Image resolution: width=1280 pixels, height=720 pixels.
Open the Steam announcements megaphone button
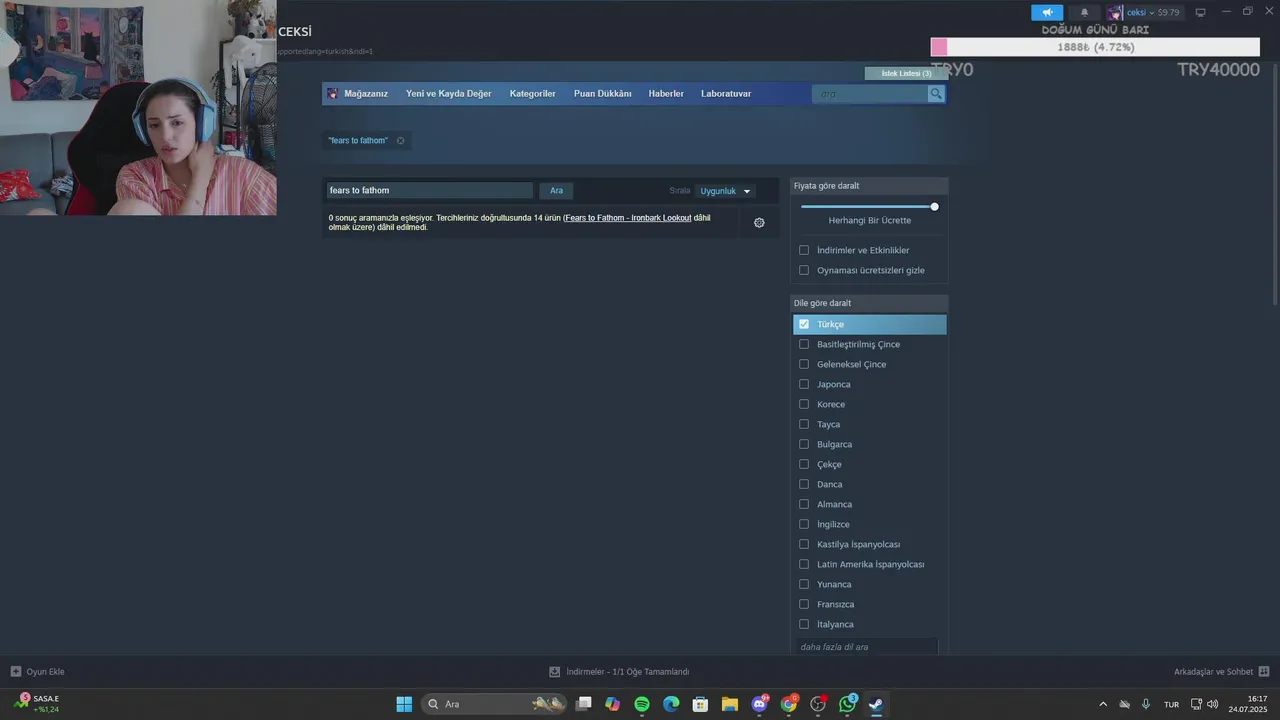point(1047,12)
